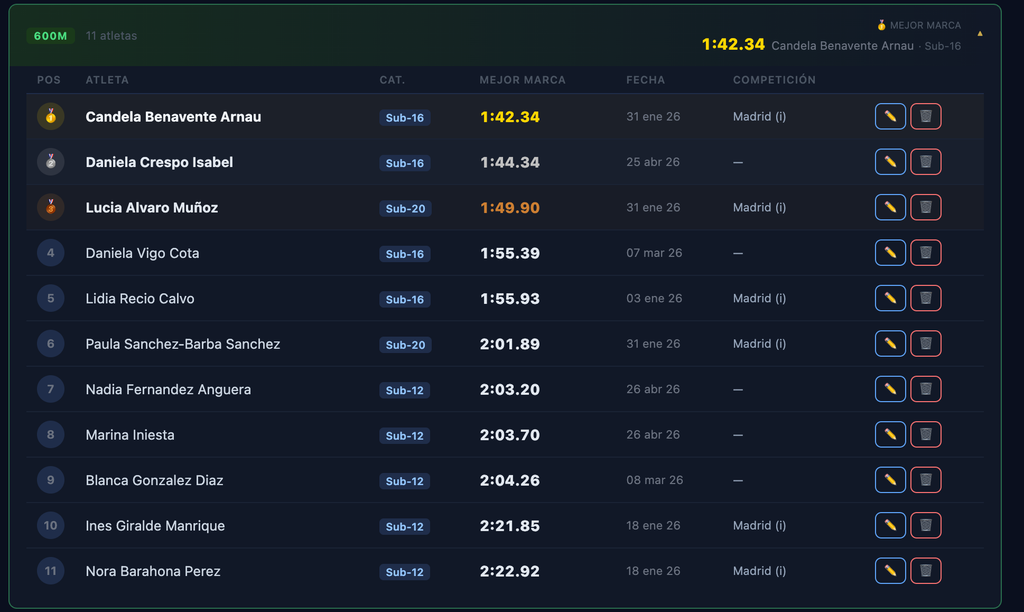Delete Ines Giralde Manrique's 2:21.85 mark
Screen dimensions: 1024x612
[x=925, y=525]
